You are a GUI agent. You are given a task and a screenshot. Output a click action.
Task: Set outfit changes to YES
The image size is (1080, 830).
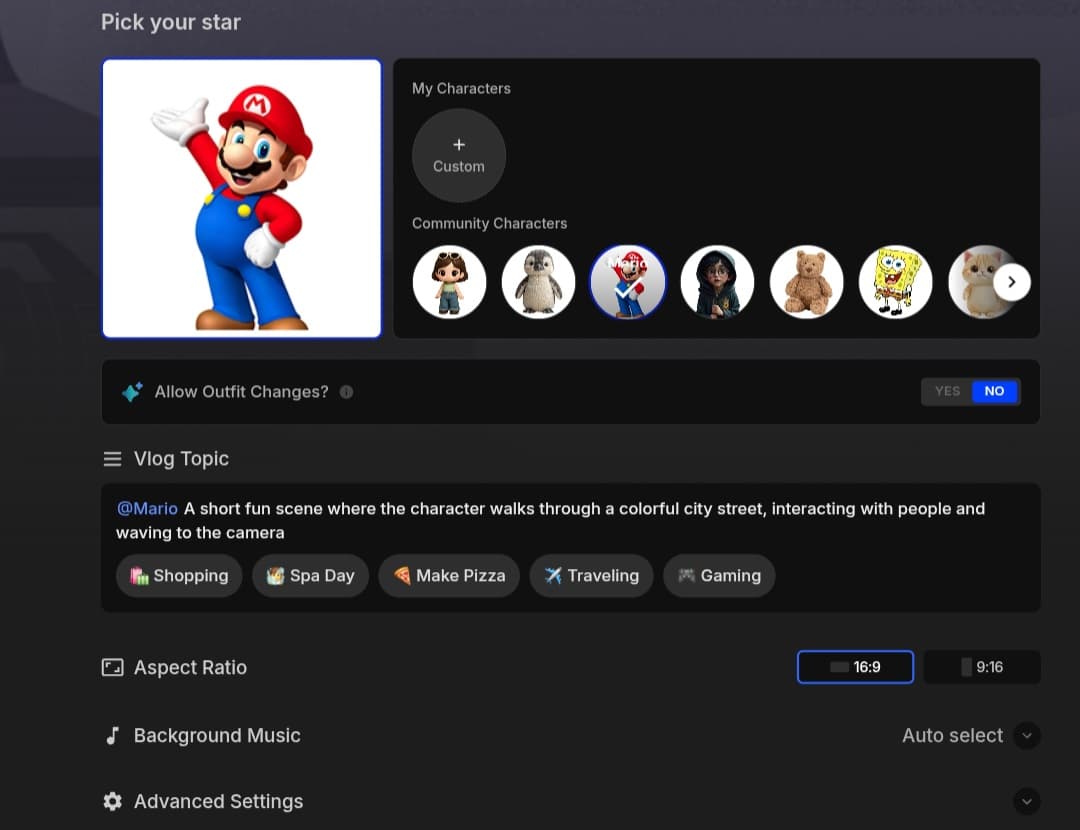tap(947, 391)
